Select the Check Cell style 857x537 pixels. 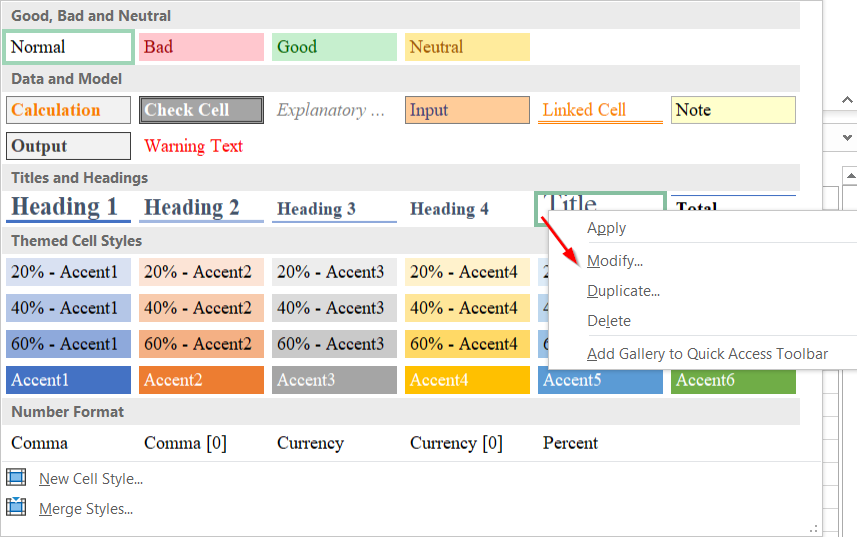tap(201, 110)
